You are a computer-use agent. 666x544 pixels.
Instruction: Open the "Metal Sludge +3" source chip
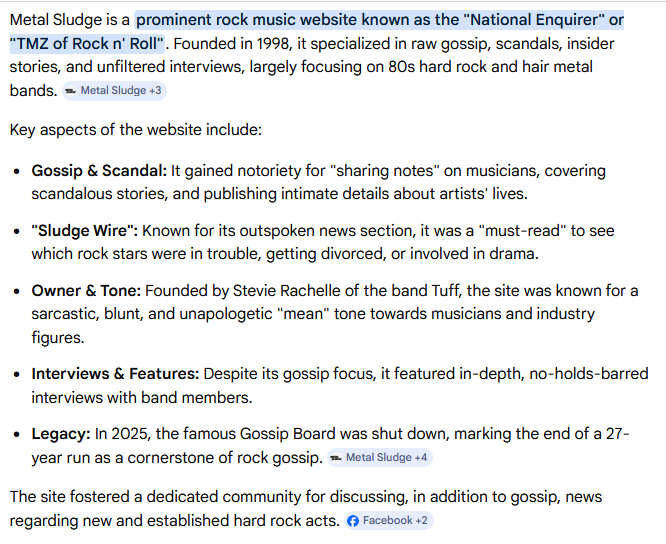tap(113, 91)
